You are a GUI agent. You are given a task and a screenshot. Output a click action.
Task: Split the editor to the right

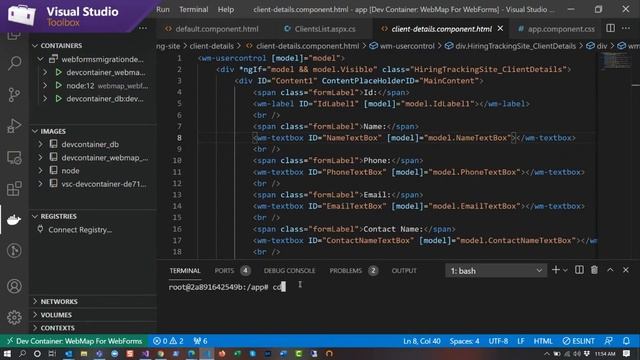click(x=611, y=28)
